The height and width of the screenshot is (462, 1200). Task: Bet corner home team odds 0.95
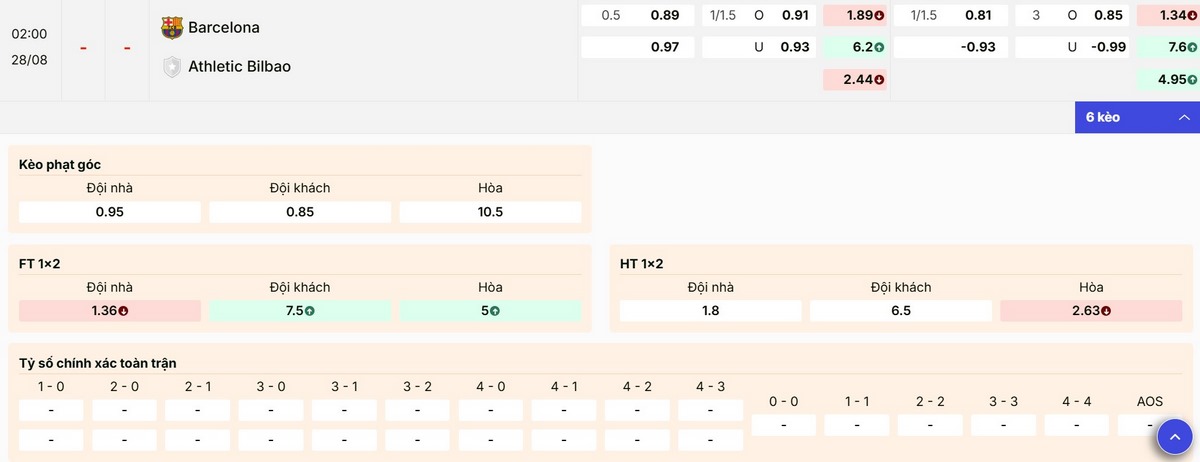[110, 212]
